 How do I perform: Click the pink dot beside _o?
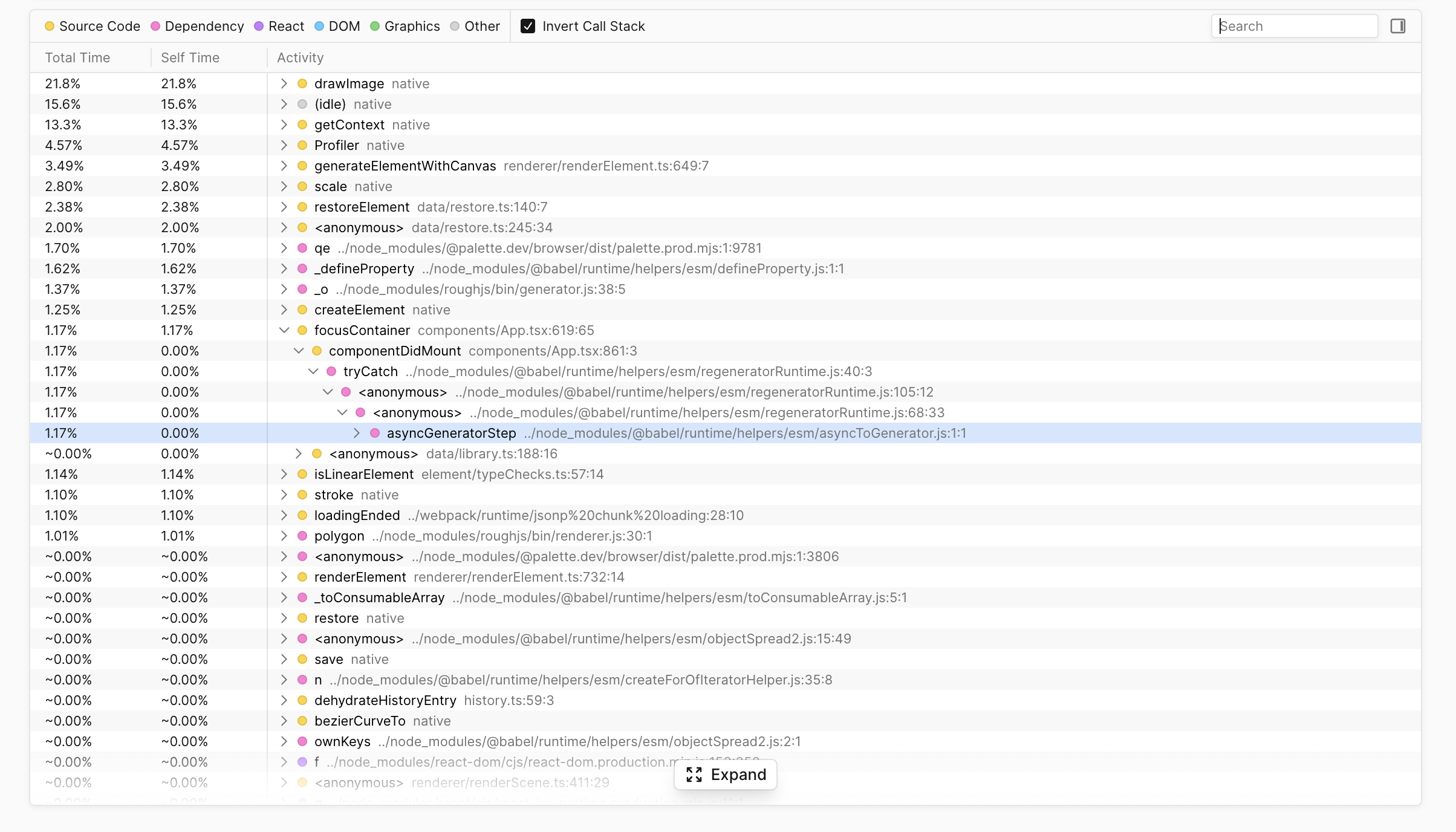[x=302, y=289]
